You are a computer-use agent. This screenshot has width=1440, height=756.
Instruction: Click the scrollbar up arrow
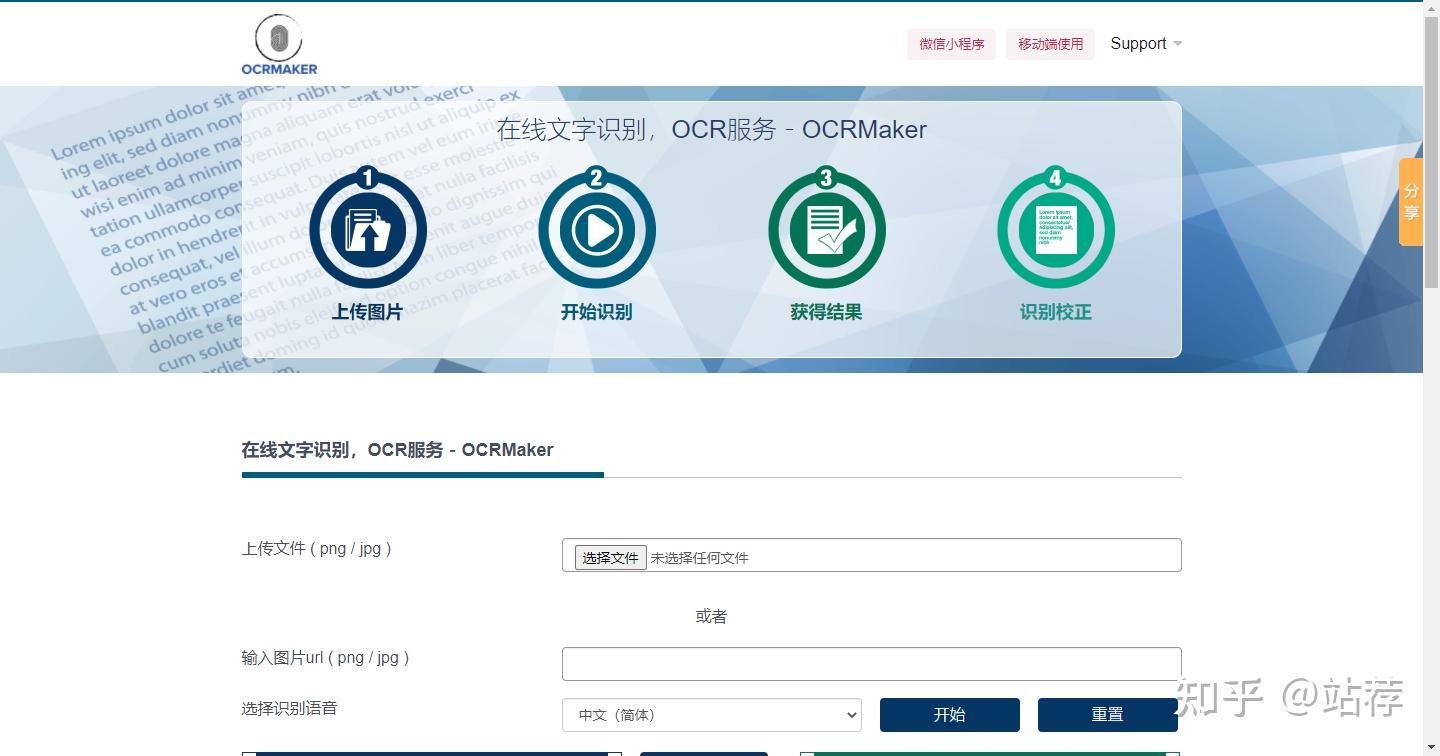click(1431, 8)
